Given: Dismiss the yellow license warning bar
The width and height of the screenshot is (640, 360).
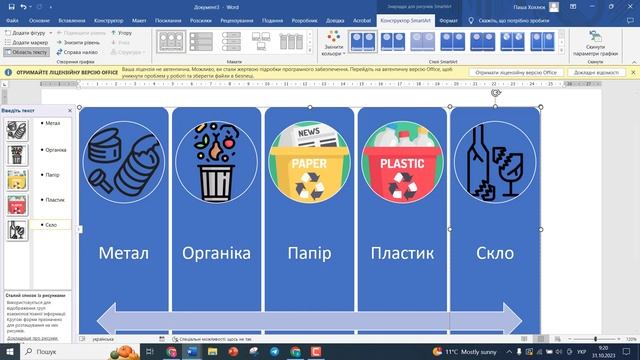Looking at the screenshot, I should coord(633,72).
